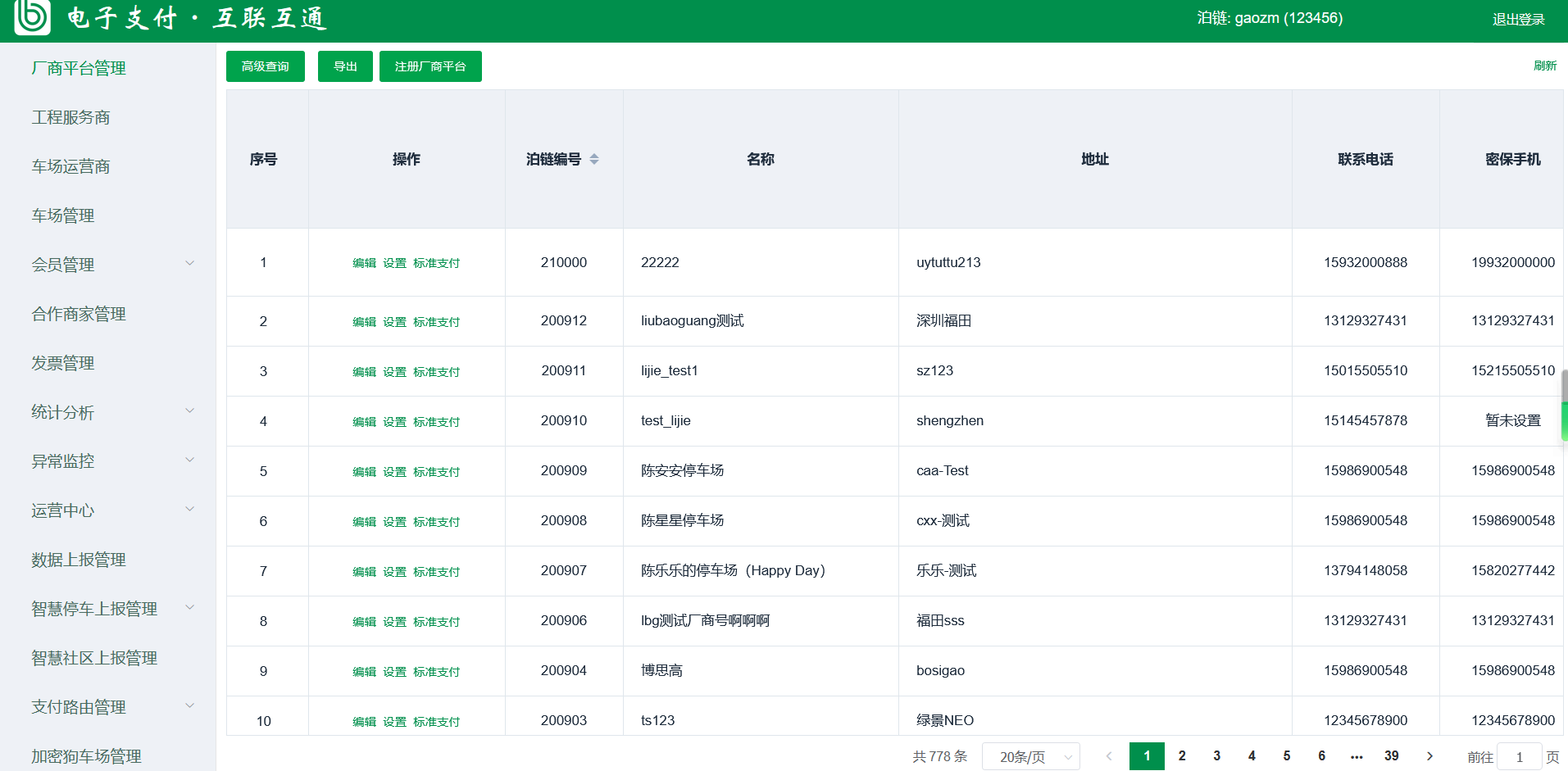Screen dimensions: 1568x771
Task: Click the 名称 column header
Action: click(x=761, y=159)
